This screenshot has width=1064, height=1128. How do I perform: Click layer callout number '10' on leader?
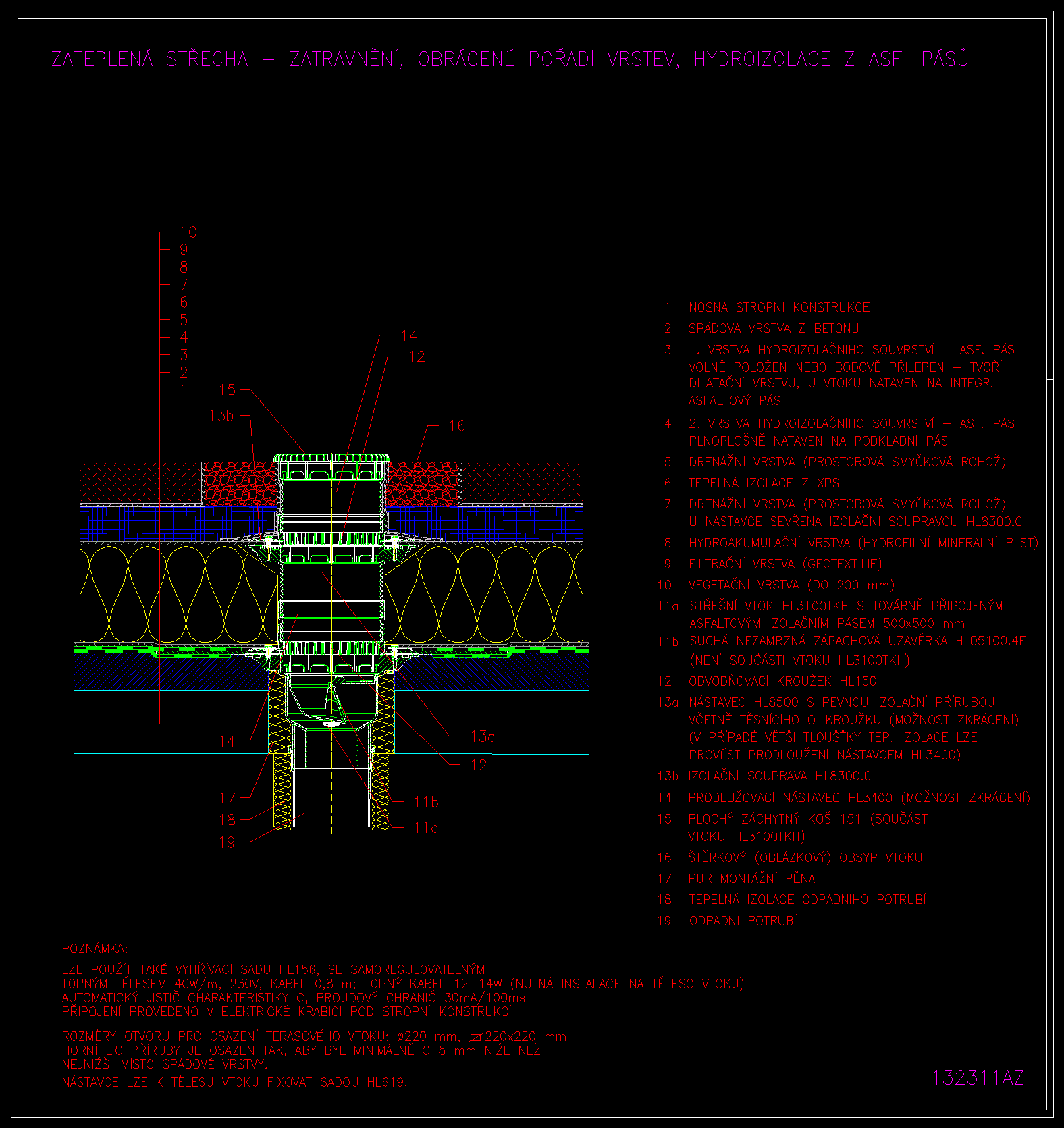[188, 232]
